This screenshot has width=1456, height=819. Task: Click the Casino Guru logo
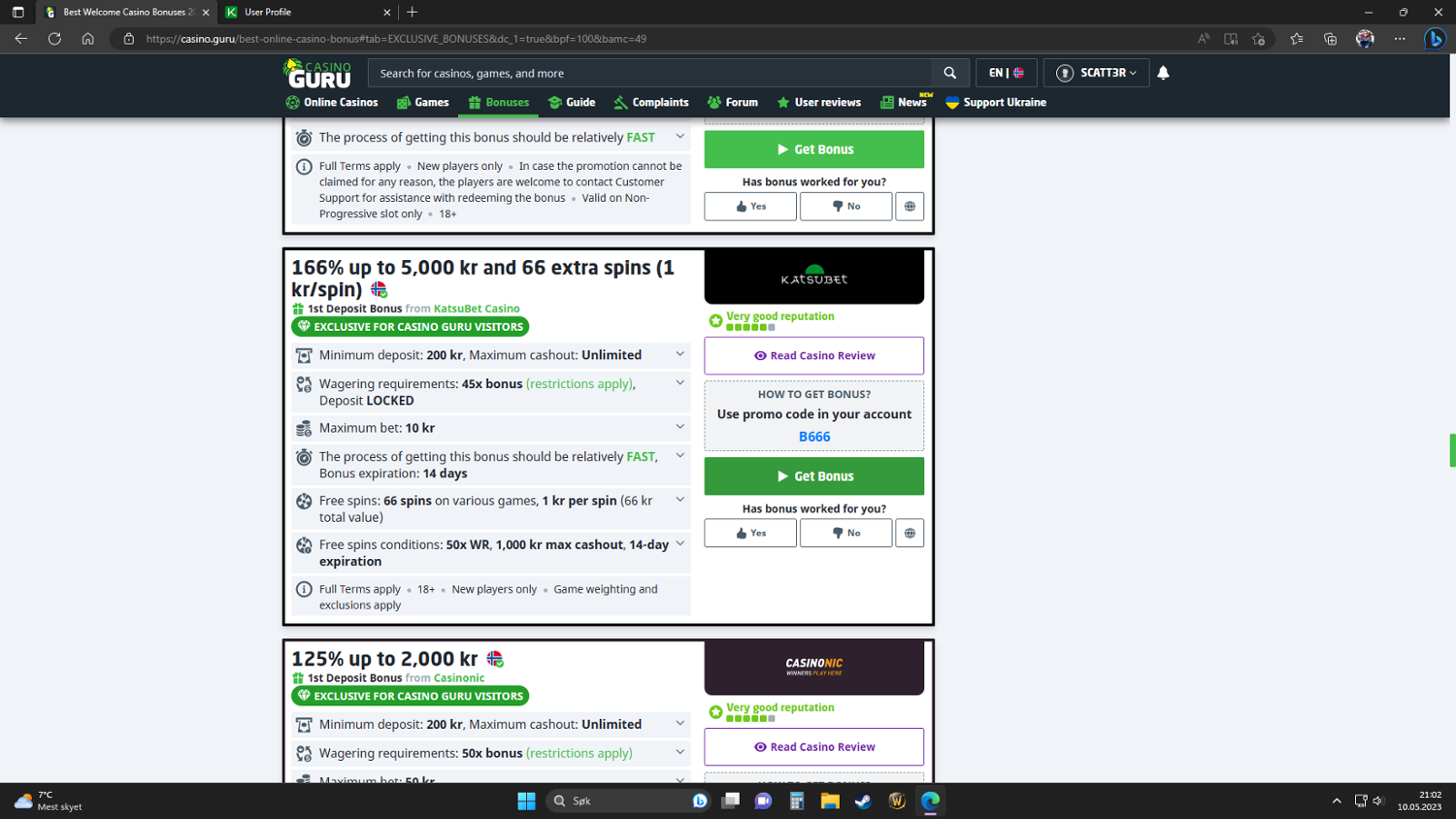point(319,73)
